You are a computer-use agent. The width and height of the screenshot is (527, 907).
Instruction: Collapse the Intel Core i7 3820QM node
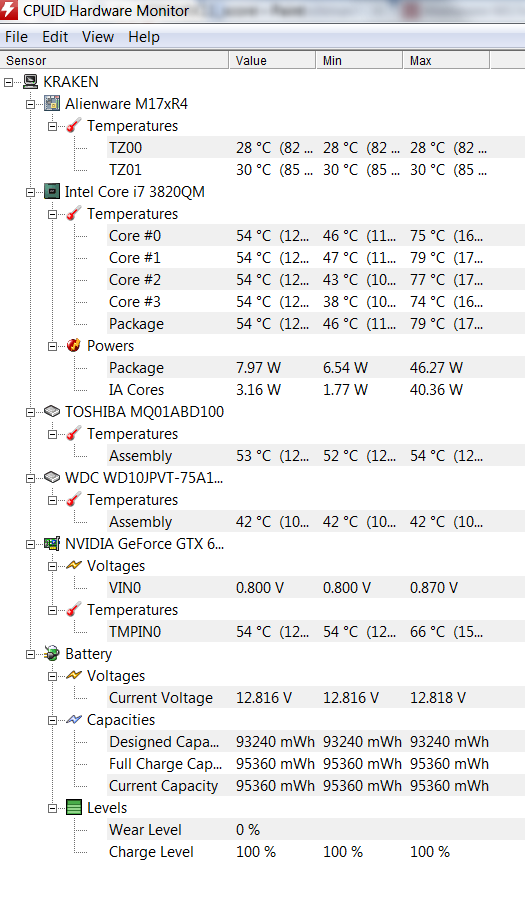[31, 192]
